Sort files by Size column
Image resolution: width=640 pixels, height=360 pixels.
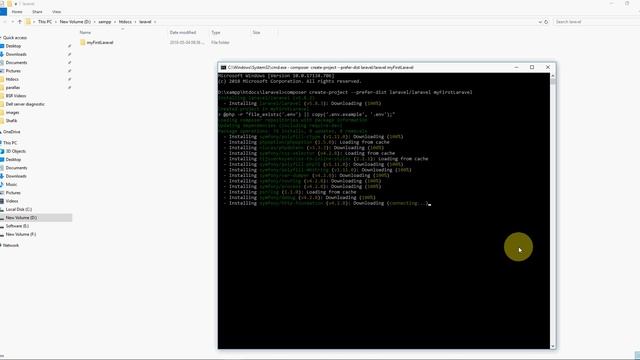[x=256, y=32]
